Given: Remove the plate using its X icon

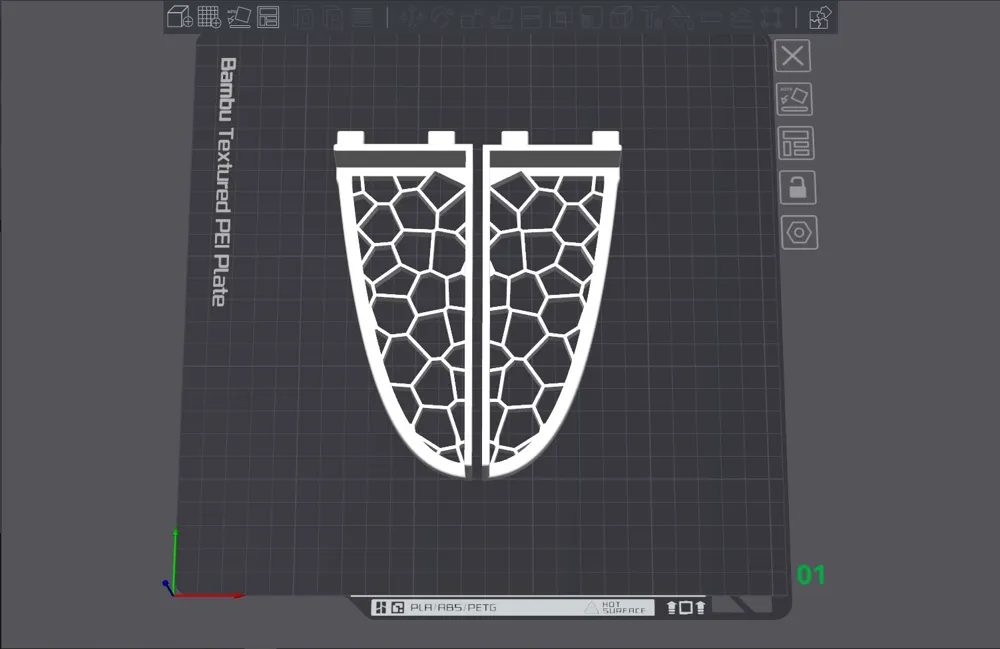Looking at the screenshot, I should pos(793,56).
